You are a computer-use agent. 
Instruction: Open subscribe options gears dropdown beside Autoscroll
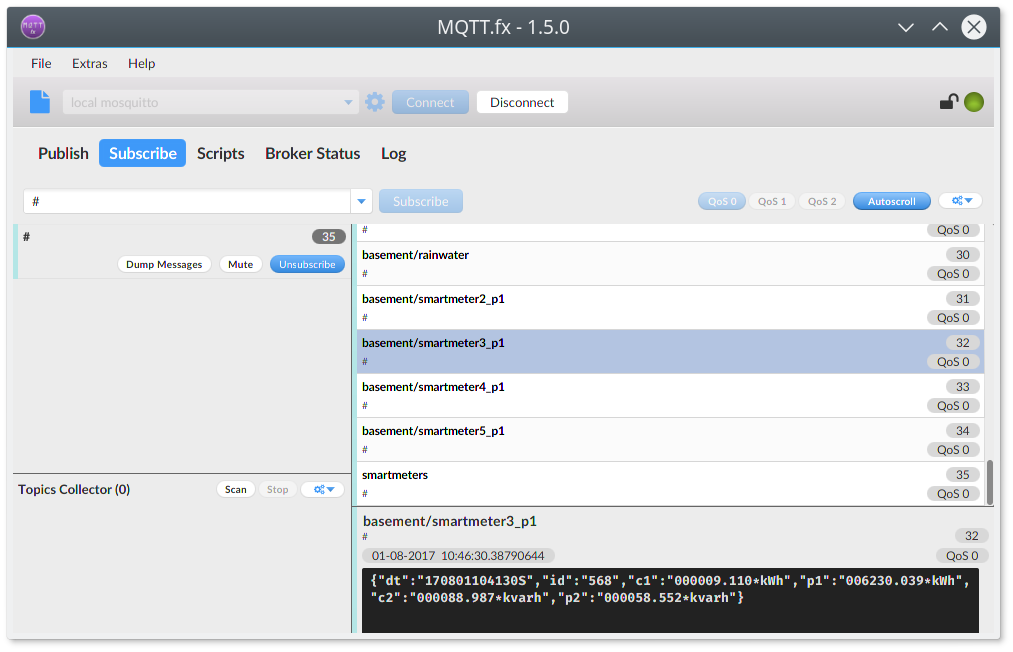[961, 201]
